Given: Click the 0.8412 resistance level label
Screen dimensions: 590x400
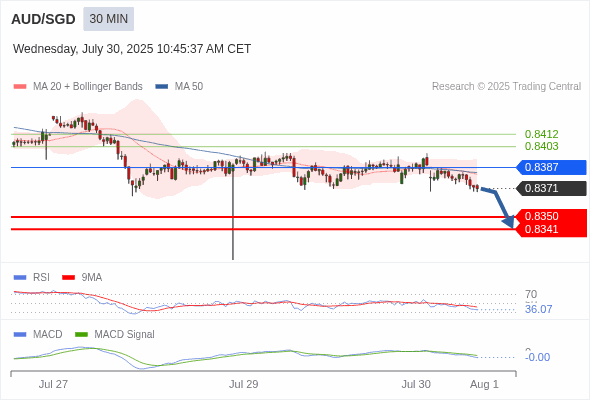Looking at the screenshot, I should click(x=541, y=134).
